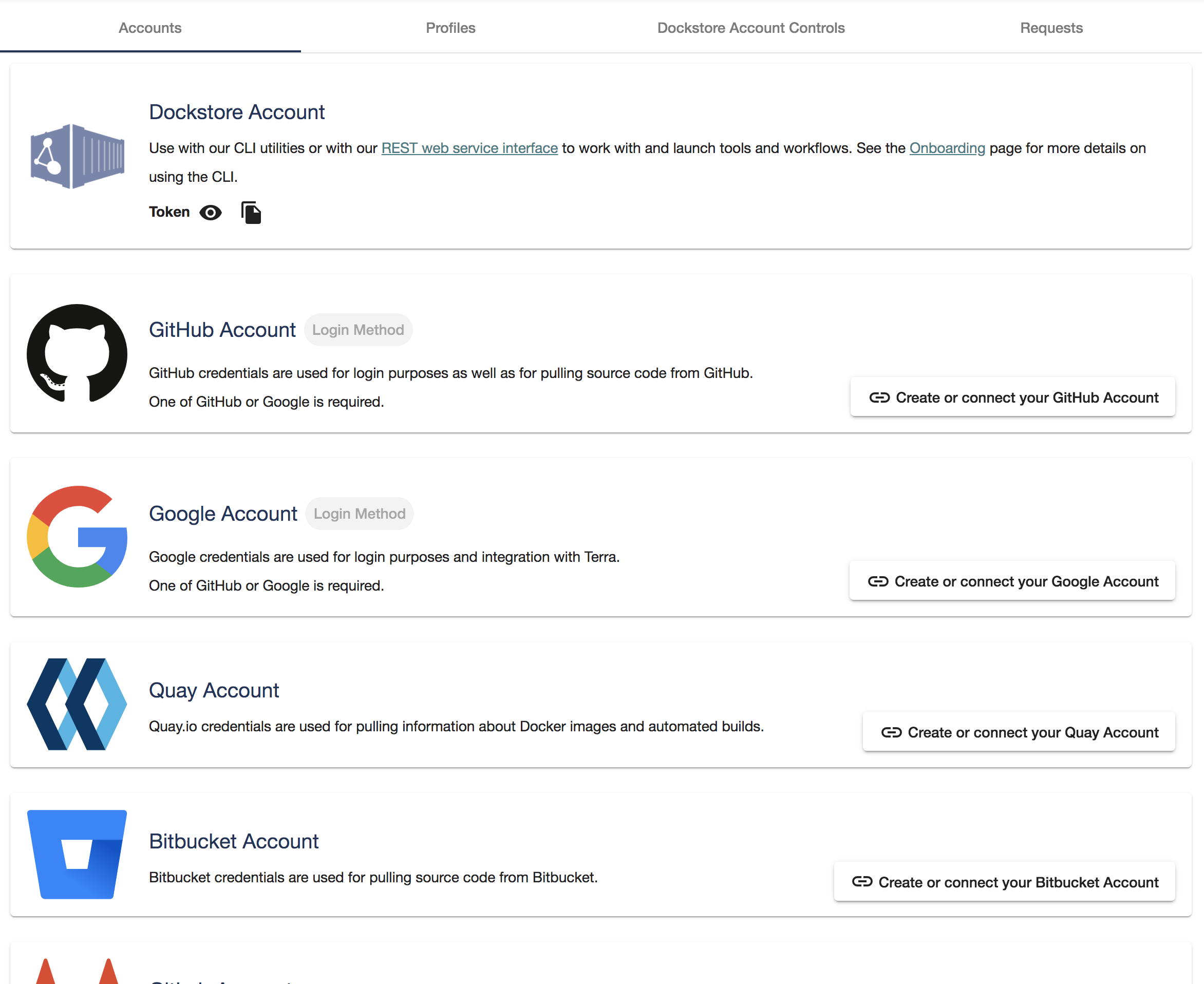Select the Accounts tab

(x=150, y=28)
